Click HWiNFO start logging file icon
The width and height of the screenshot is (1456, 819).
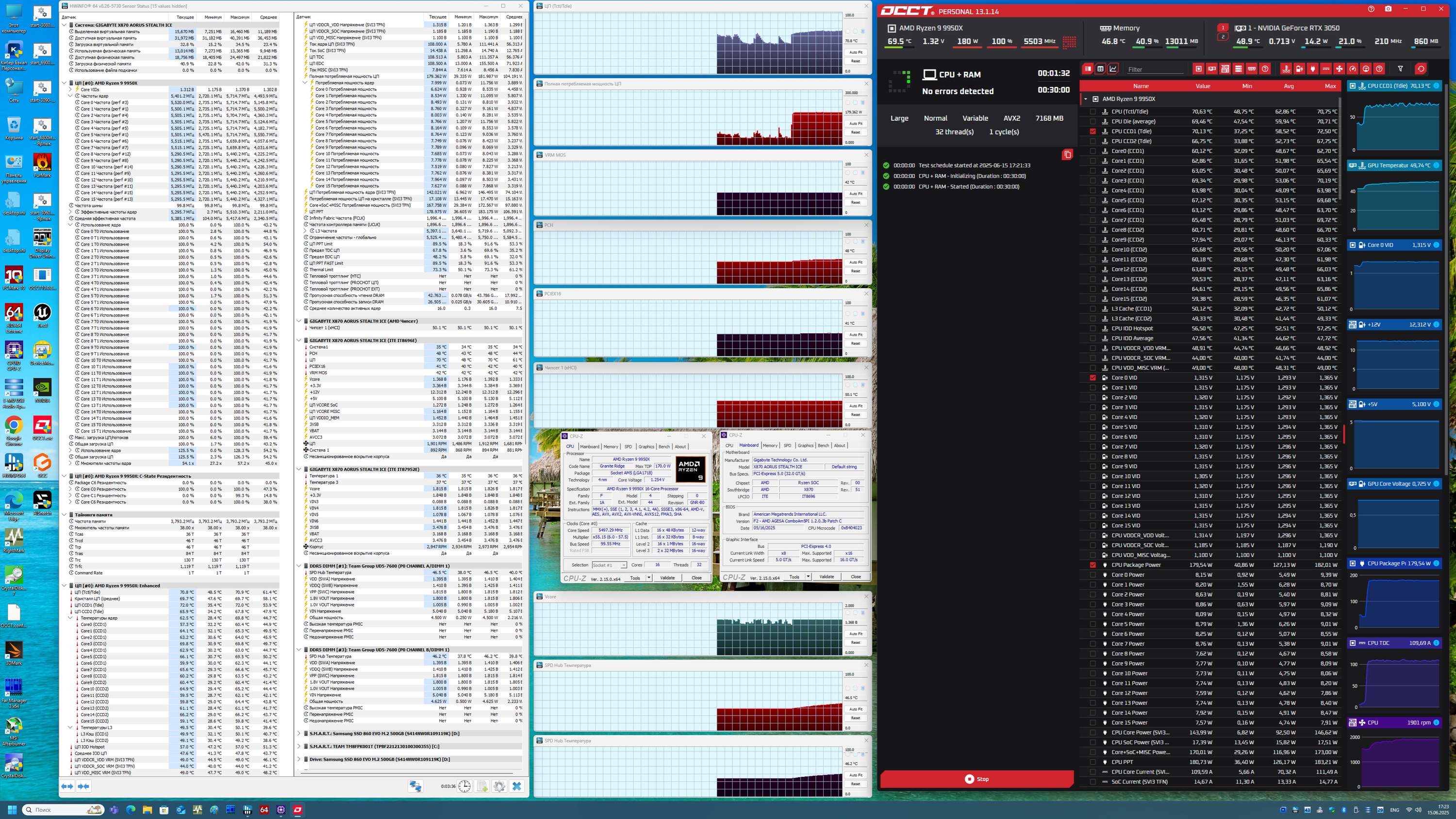(x=482, y=786)
